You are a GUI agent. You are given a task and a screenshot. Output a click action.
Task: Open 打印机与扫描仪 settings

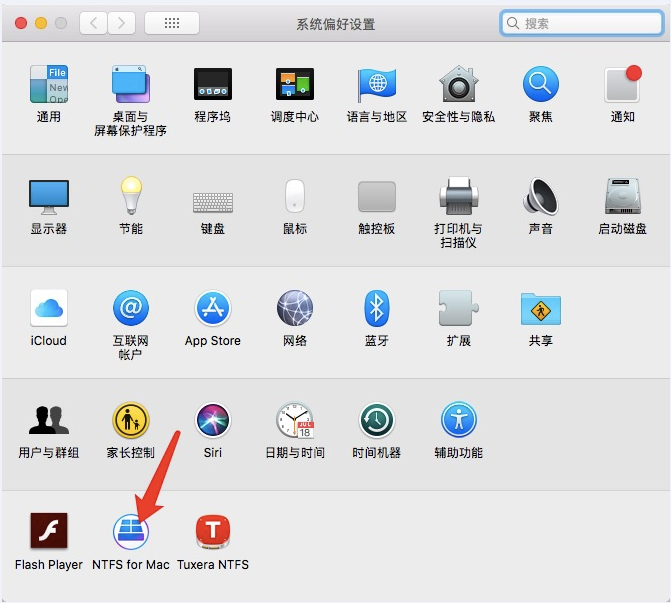click(x=458, y=197)
